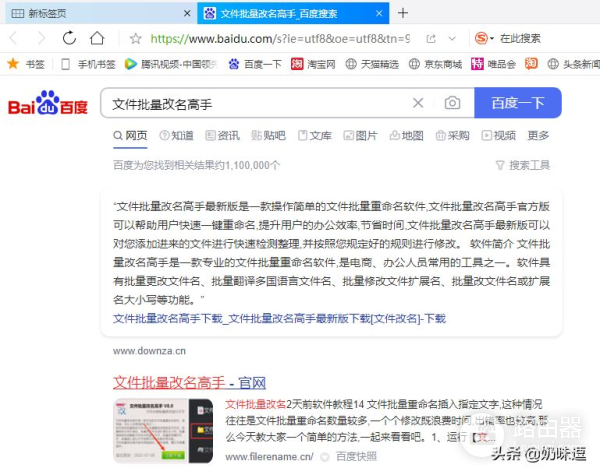The height and width of the screenshot is (475, 600).
Task: Click the share icon in address bar
Action: 431,39
